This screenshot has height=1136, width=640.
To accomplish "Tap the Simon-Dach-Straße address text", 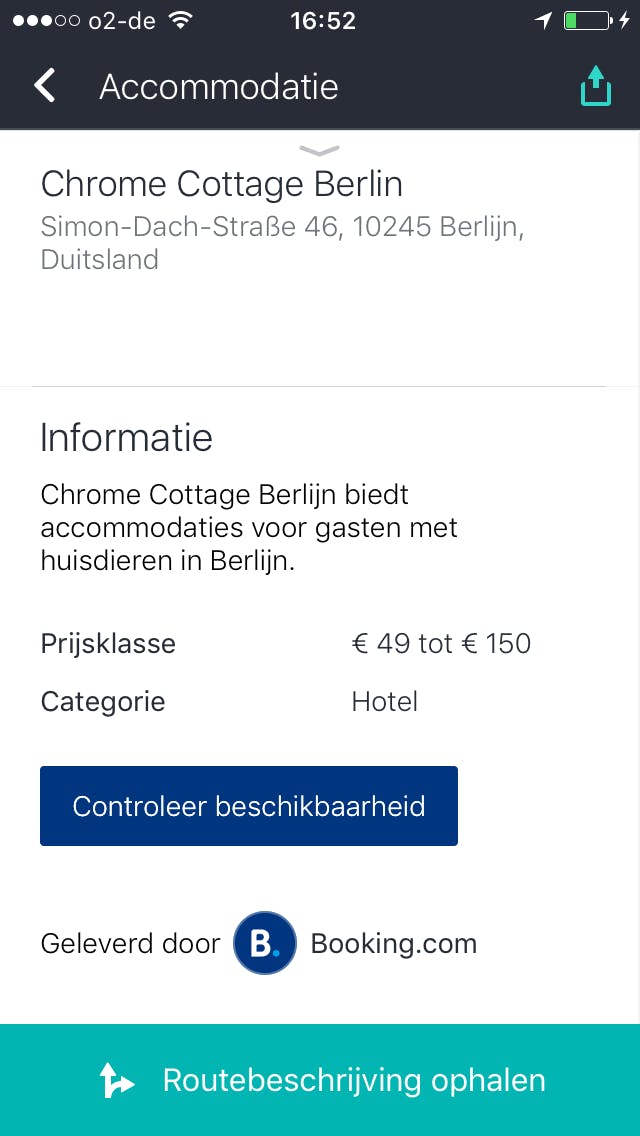I will 282,242.
